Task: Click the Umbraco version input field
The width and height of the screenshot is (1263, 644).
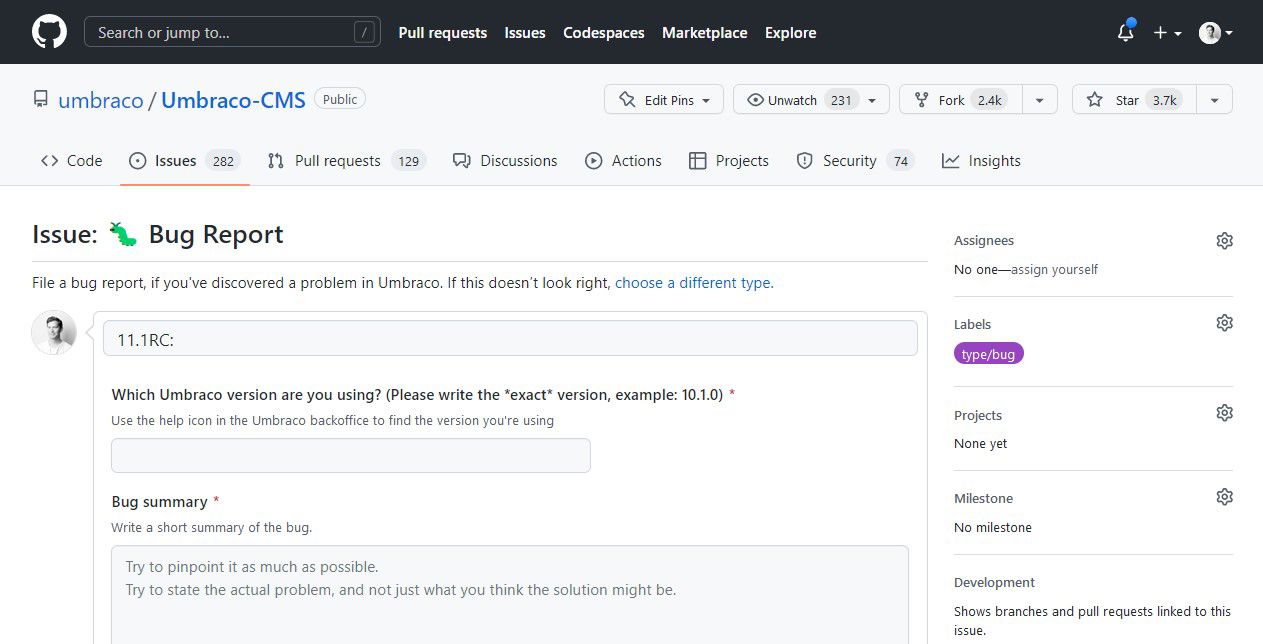Action: coord(351,455)
